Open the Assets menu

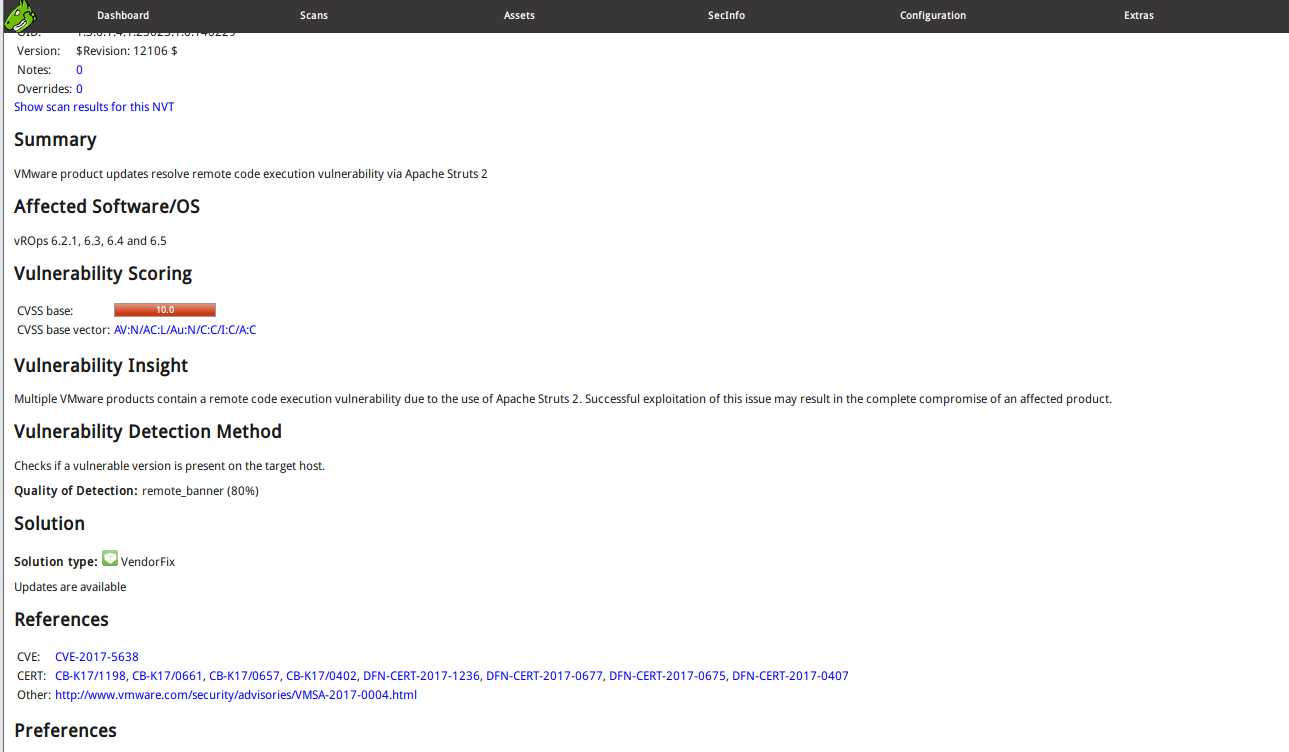click(x=519, y=15)
